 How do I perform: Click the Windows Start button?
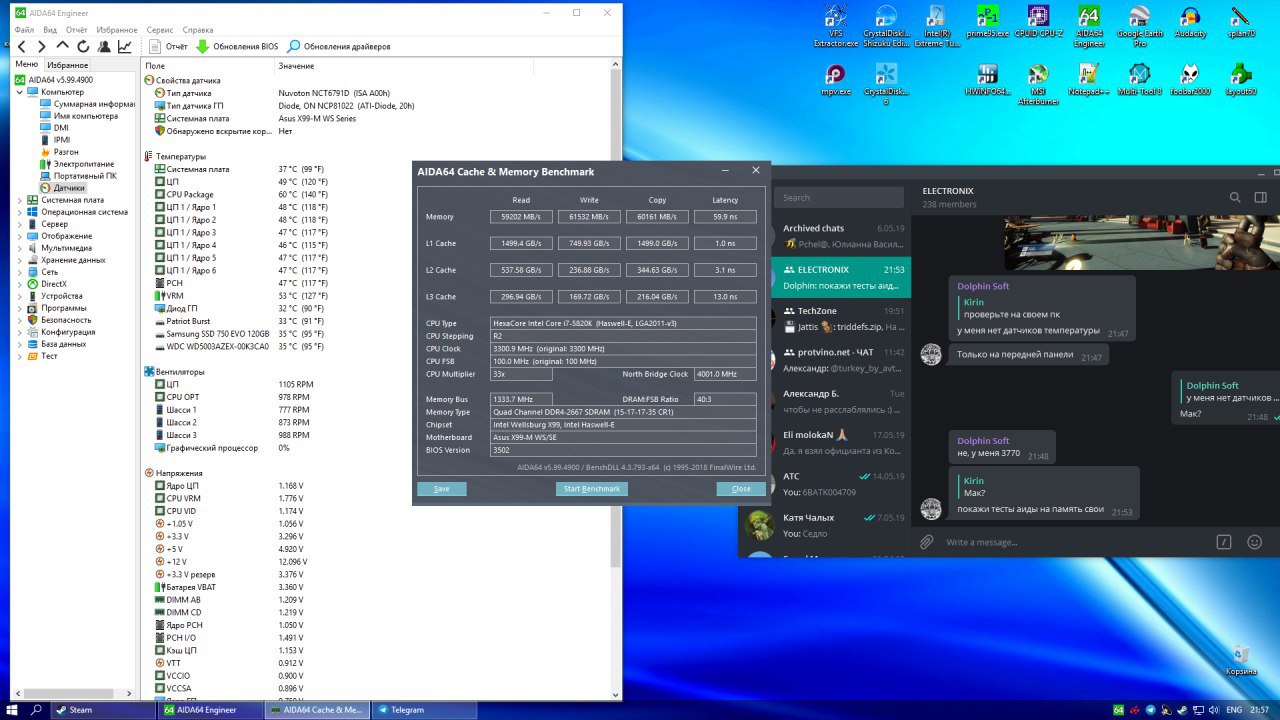pos(12,709)
